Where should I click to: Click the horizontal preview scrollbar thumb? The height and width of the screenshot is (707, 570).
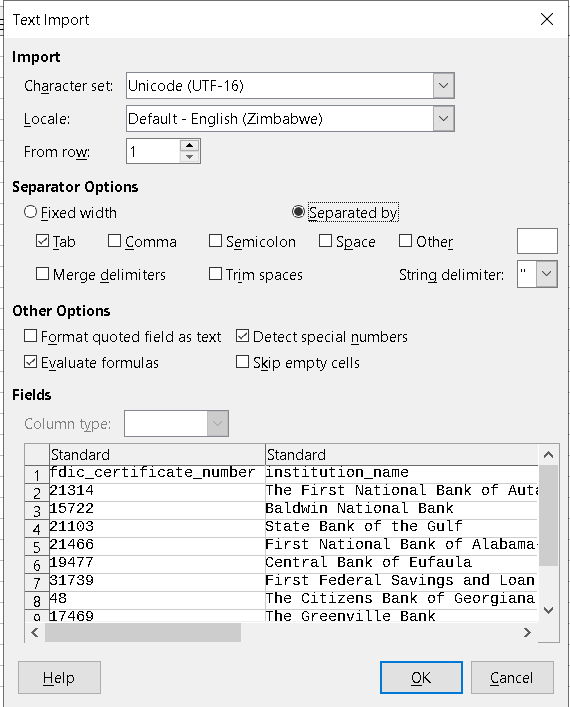point(142,632)
